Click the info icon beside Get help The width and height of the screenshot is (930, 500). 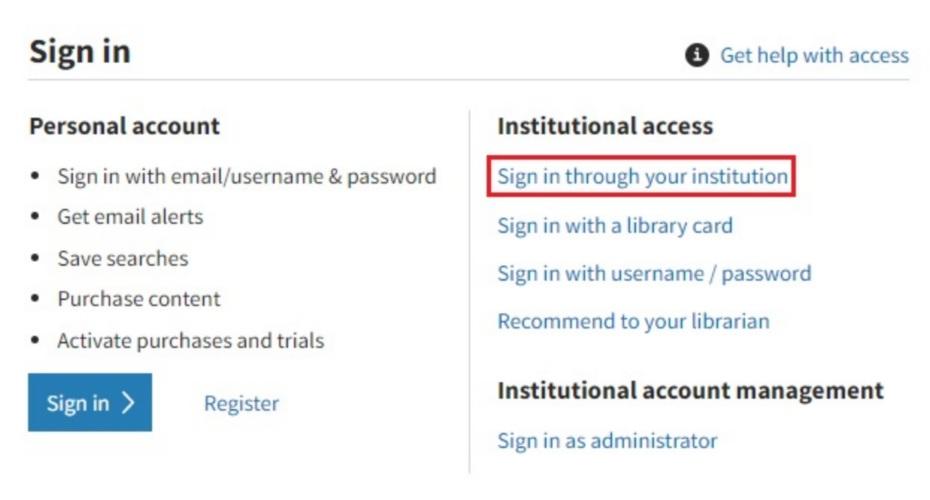697,55
